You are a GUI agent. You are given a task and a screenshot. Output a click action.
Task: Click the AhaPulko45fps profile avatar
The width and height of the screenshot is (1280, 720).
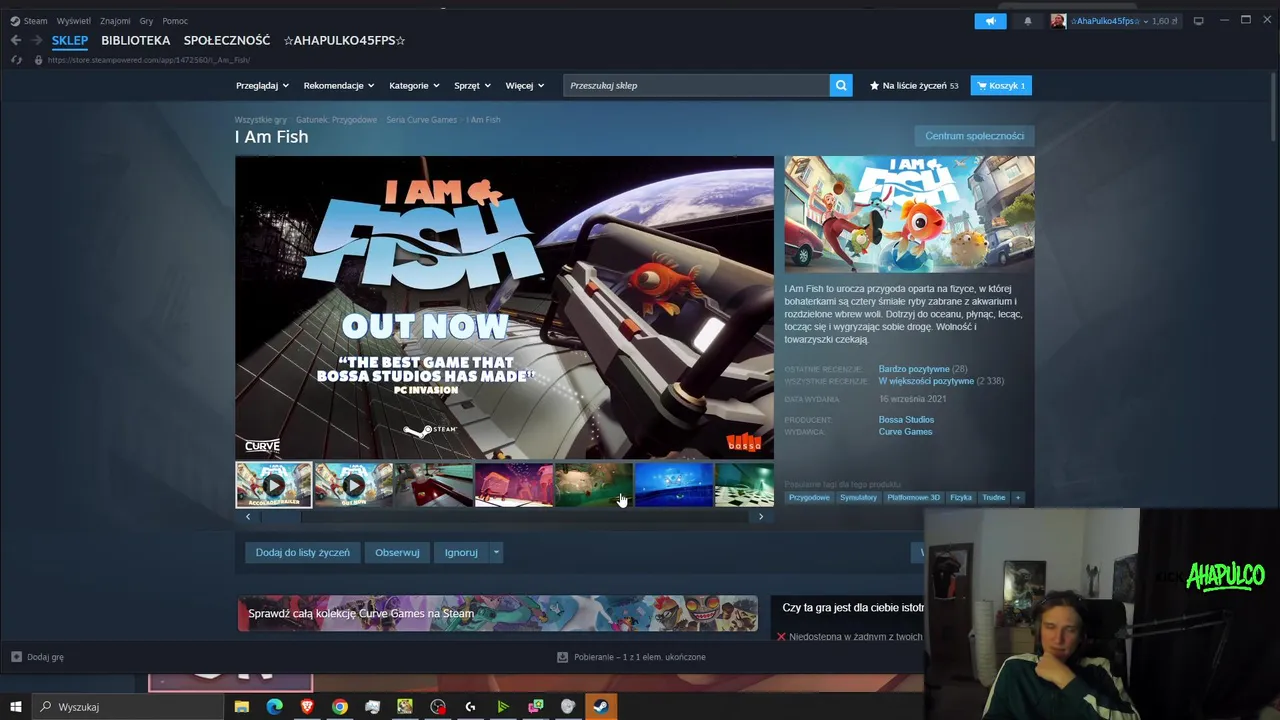(x=1058, y=21)
